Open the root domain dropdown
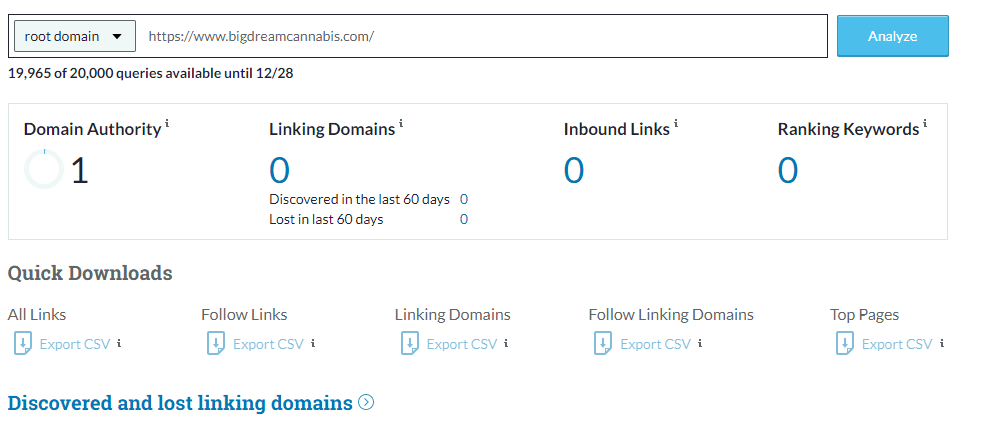 point(75,36)
